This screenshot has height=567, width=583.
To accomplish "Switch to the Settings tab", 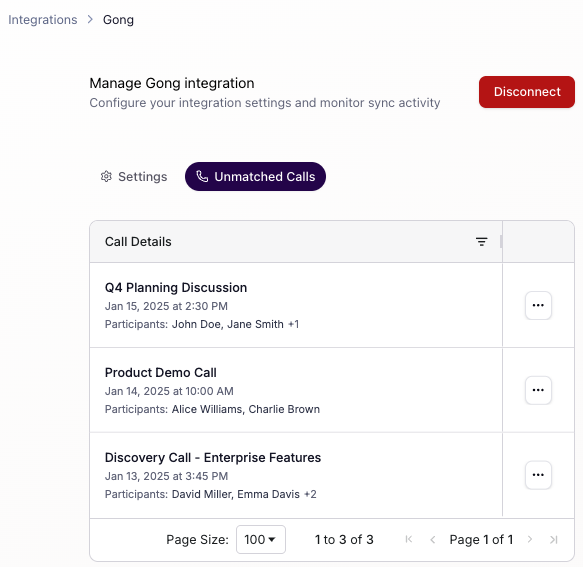I will (134, 177).
